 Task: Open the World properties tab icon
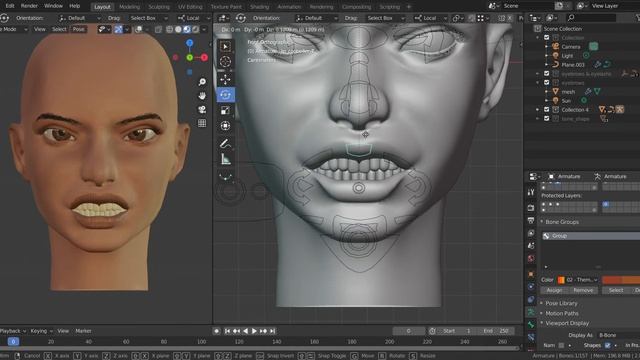coord(531,258)
